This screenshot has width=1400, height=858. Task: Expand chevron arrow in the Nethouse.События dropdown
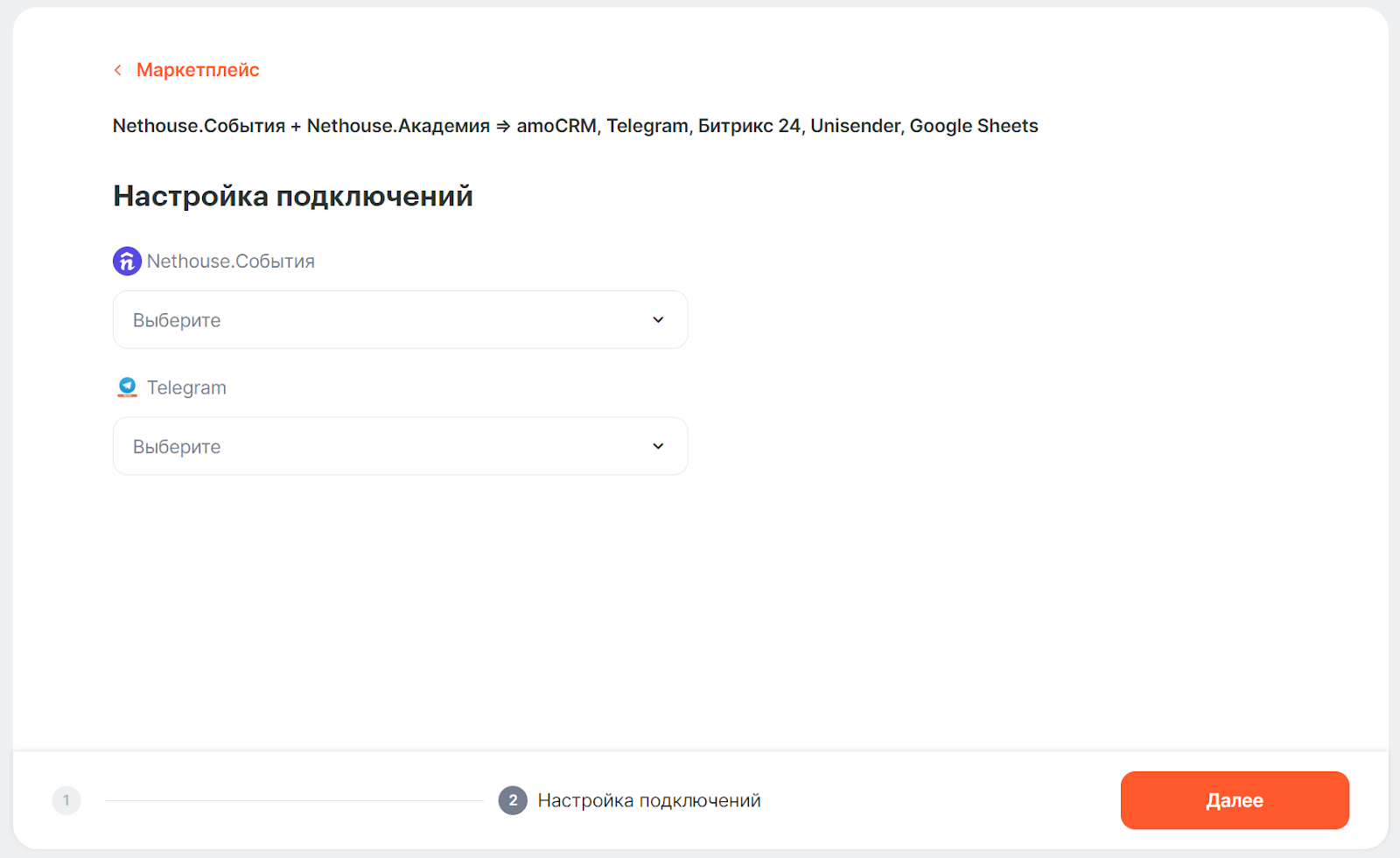pos(658,320)
